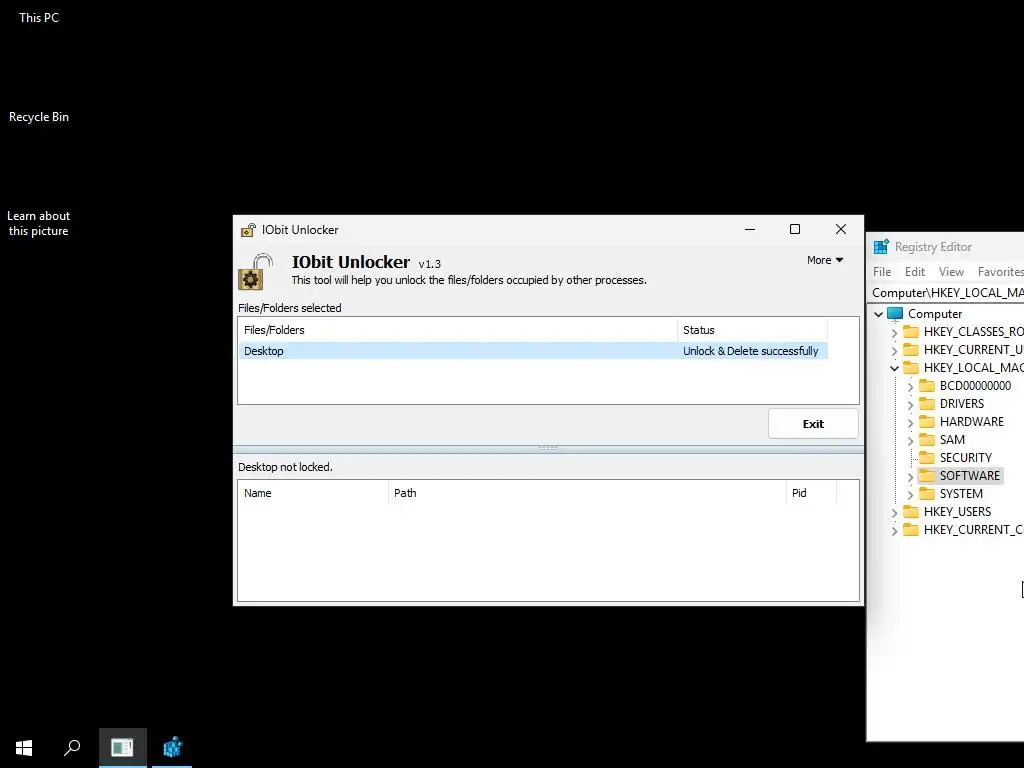Click the IObit Unlocker title bar icon
Screen dimensions: 1024x768
click(x=248, y=230)
